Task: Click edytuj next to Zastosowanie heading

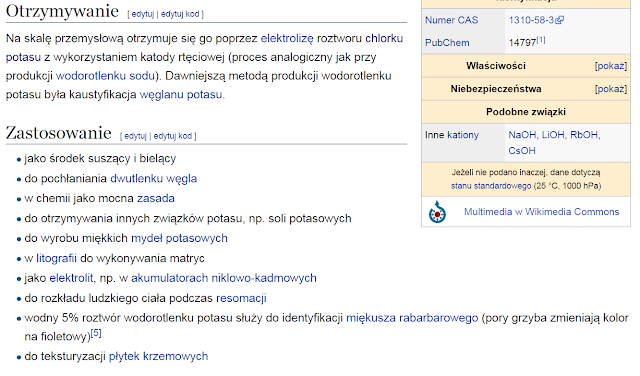Action: [135, 136]
